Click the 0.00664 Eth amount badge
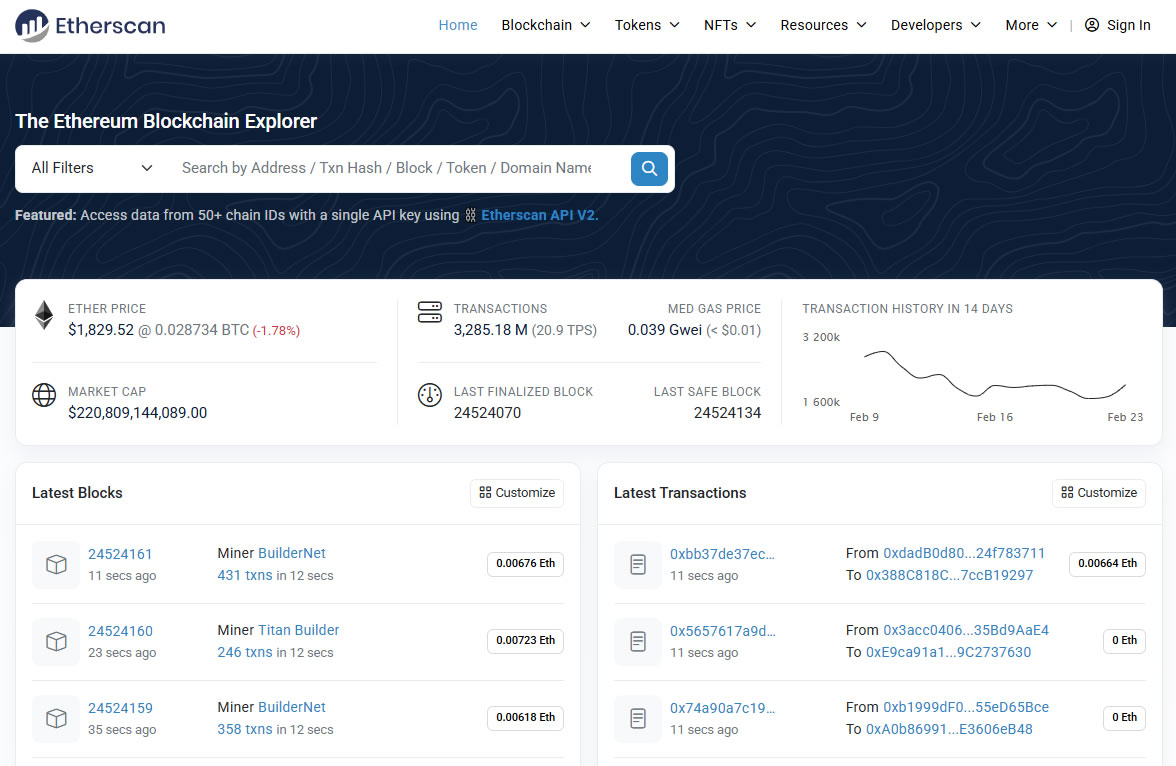This screenshot has width=1176, height=766. tap(1107, 563)
